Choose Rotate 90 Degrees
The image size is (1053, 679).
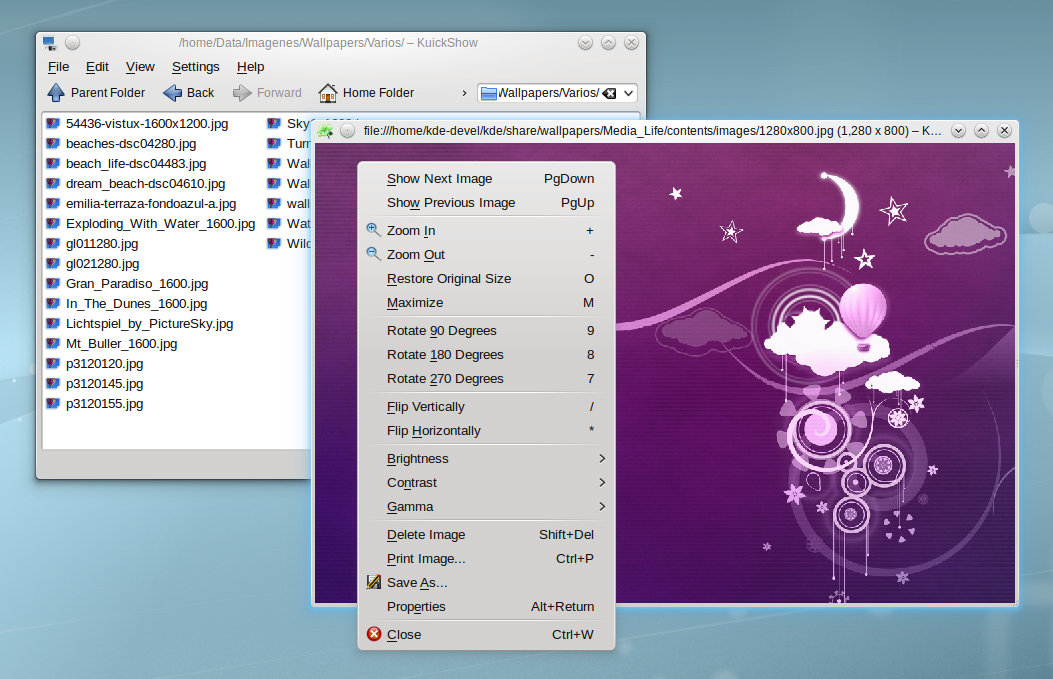441,331
